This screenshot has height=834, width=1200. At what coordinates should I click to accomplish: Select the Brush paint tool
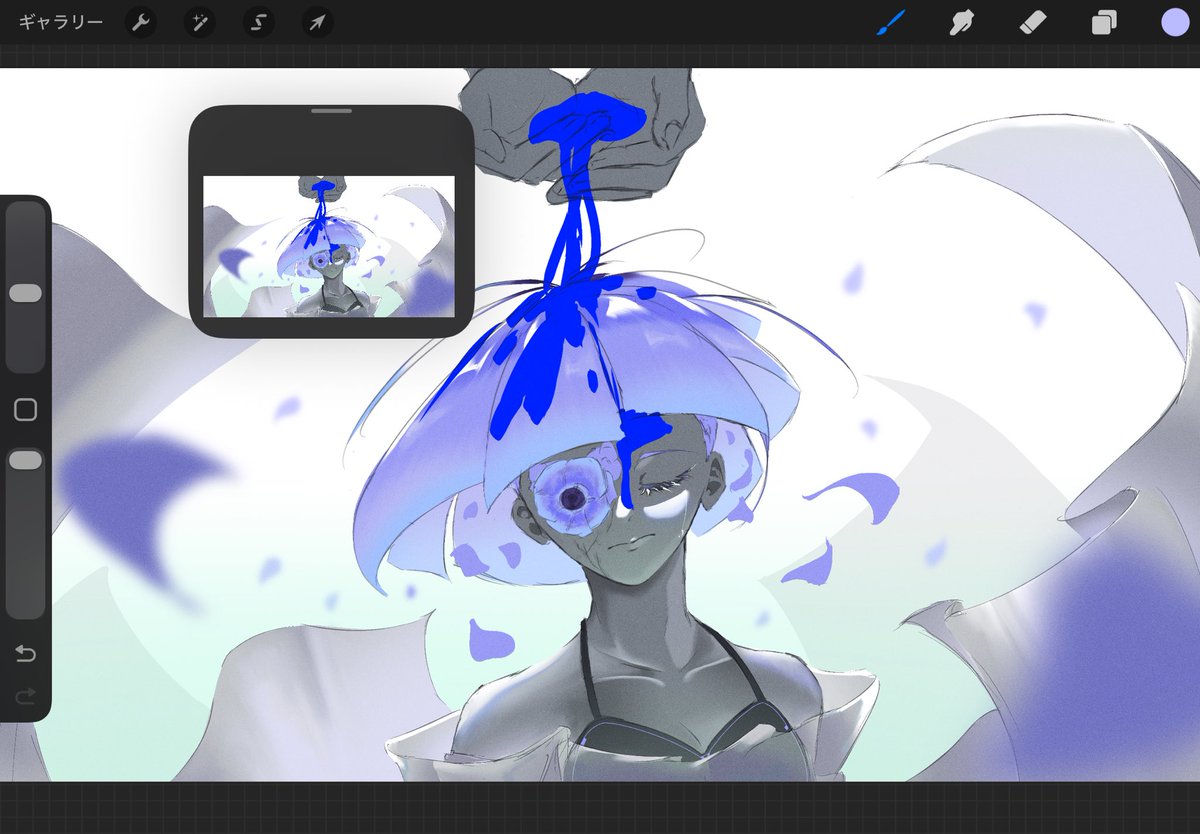coord(890,22)
